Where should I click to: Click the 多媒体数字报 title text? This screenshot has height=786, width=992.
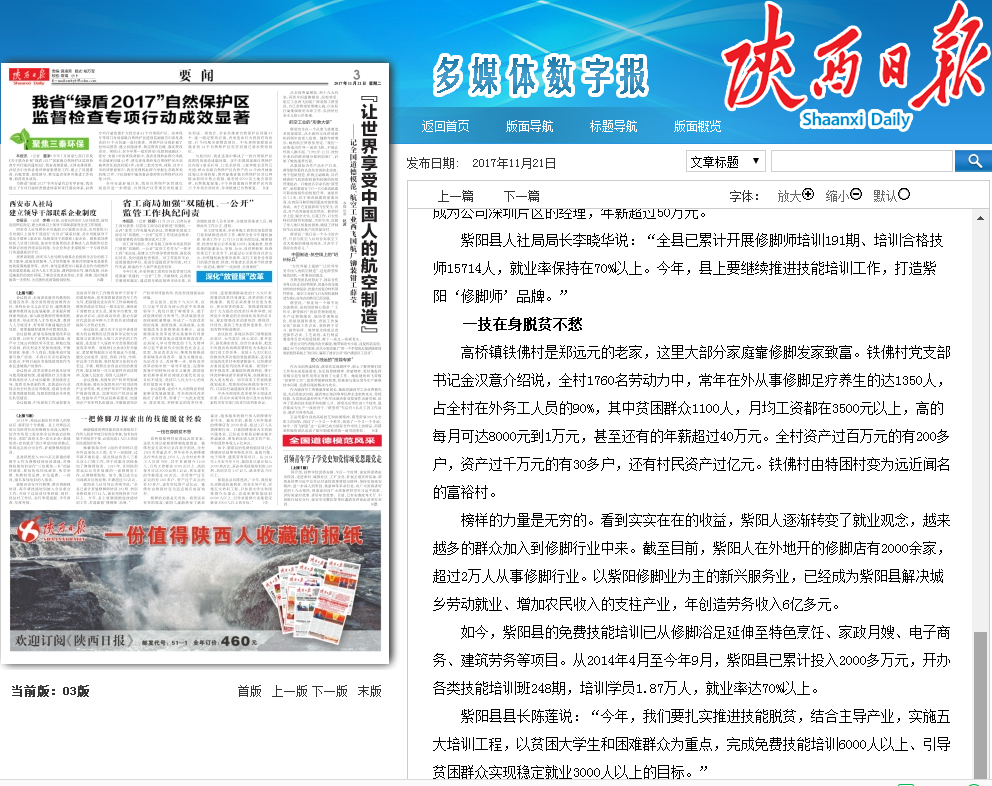click(x=541, y=75)
